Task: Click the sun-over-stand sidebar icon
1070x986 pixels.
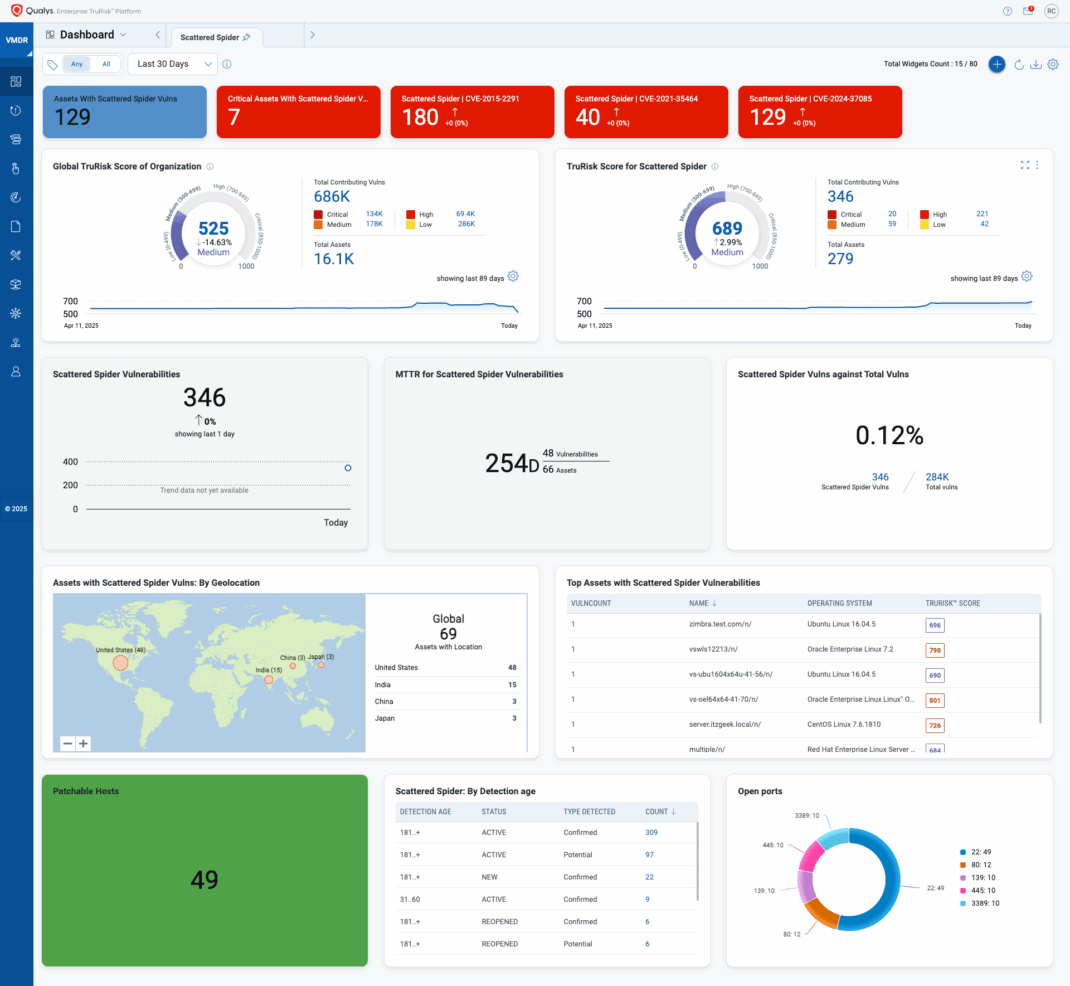Action: click(16, 343)
